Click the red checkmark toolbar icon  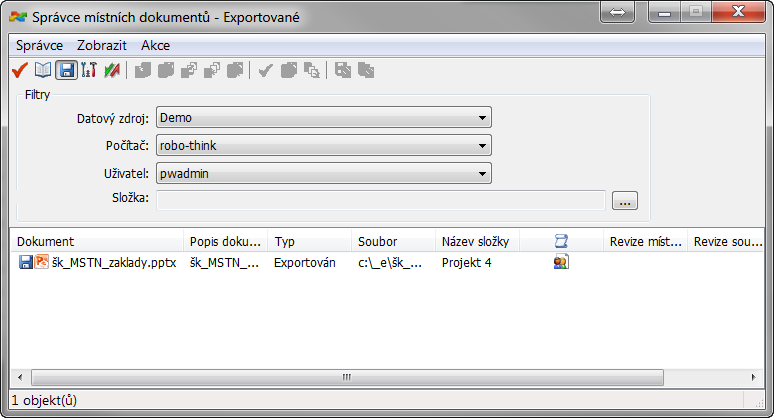pos(18,70)
